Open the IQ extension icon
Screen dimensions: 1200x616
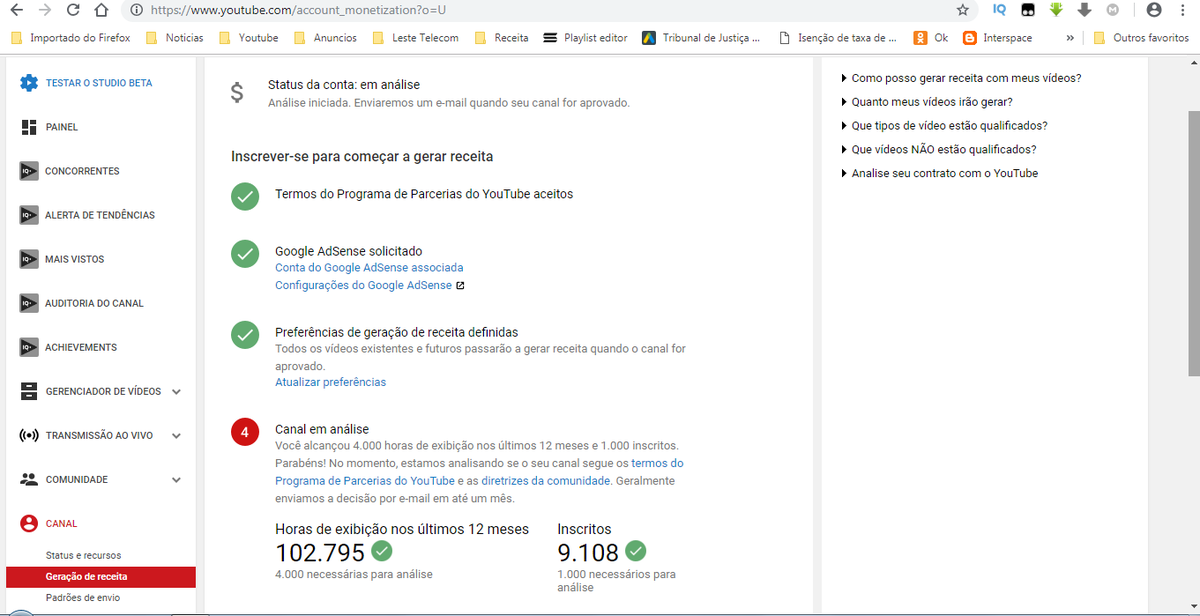[999, 10]
